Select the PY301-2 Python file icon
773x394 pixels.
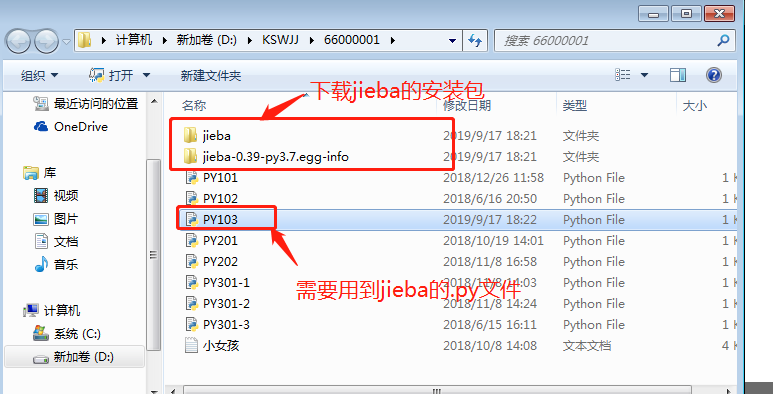tap(191, 304)
